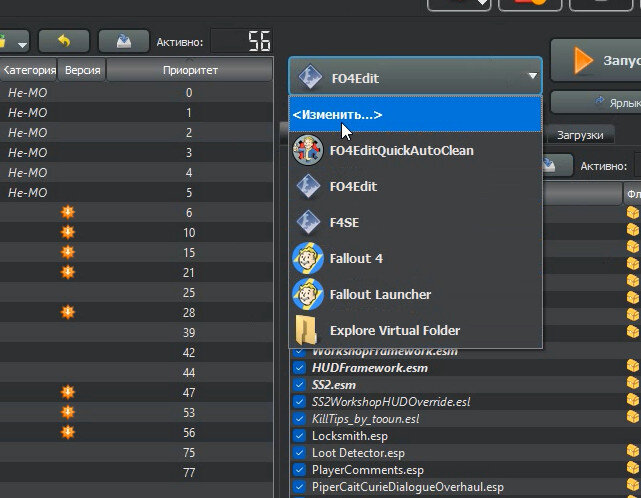Choose the <Изменить...> entry in dropdown
The height and width of the screenshot is (498, 641).
point(415,114)
